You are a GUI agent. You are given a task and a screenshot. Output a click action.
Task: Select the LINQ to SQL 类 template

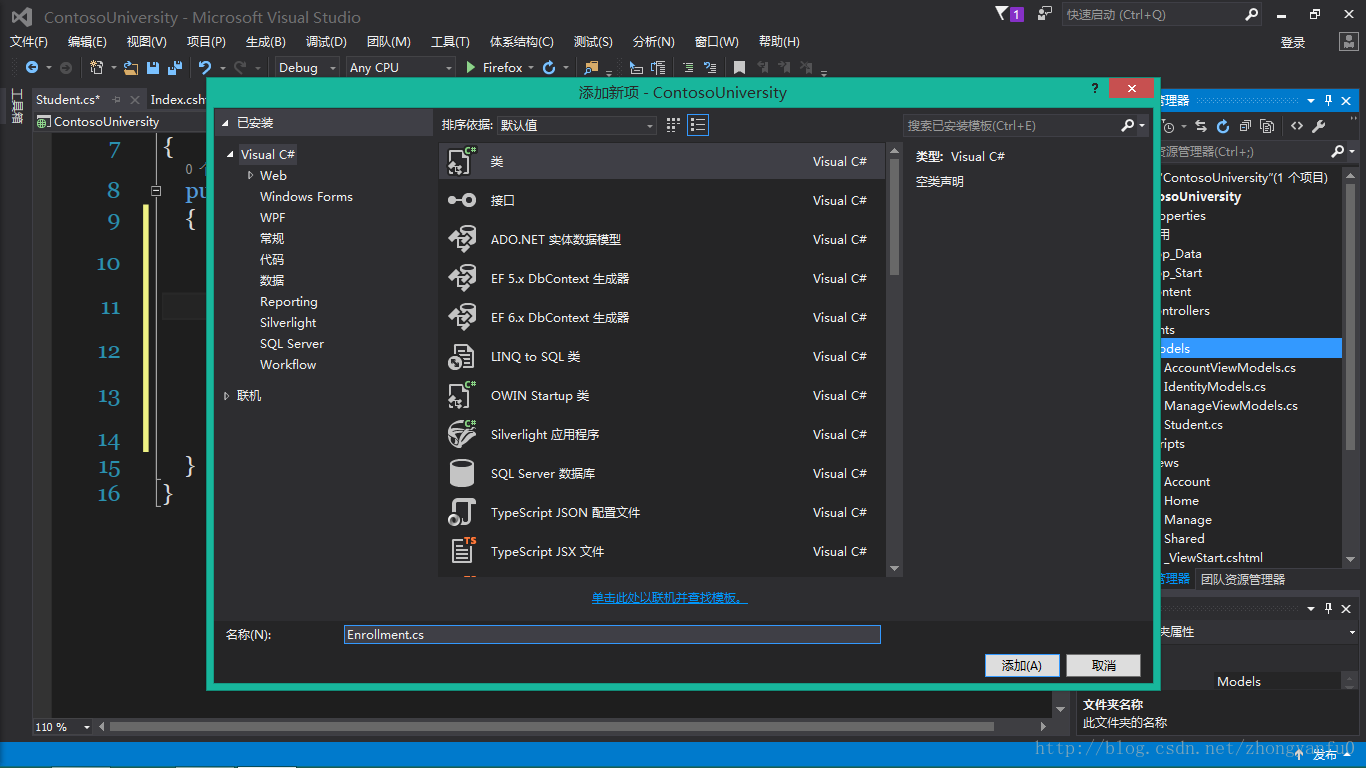click(662, 356)
